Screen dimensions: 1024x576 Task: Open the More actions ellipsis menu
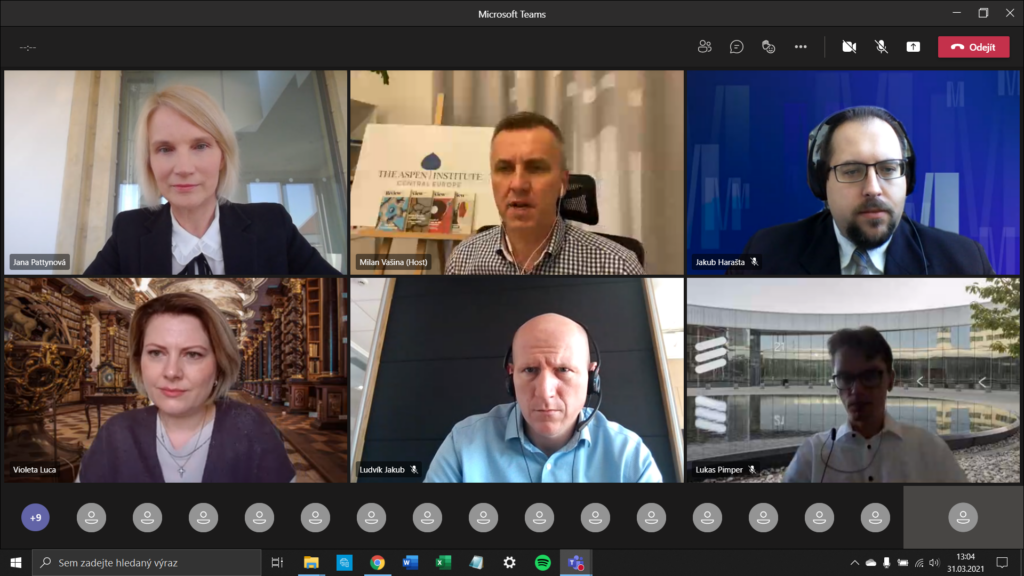[800, 47]
